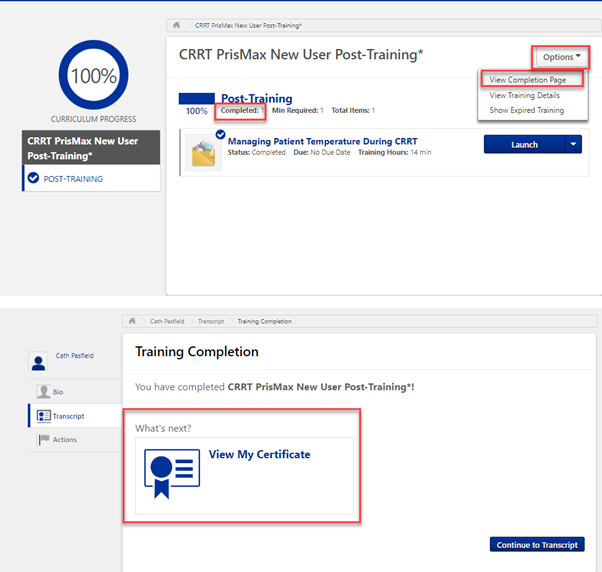Click the Training Completion page heading

click(x=197, y=352)
